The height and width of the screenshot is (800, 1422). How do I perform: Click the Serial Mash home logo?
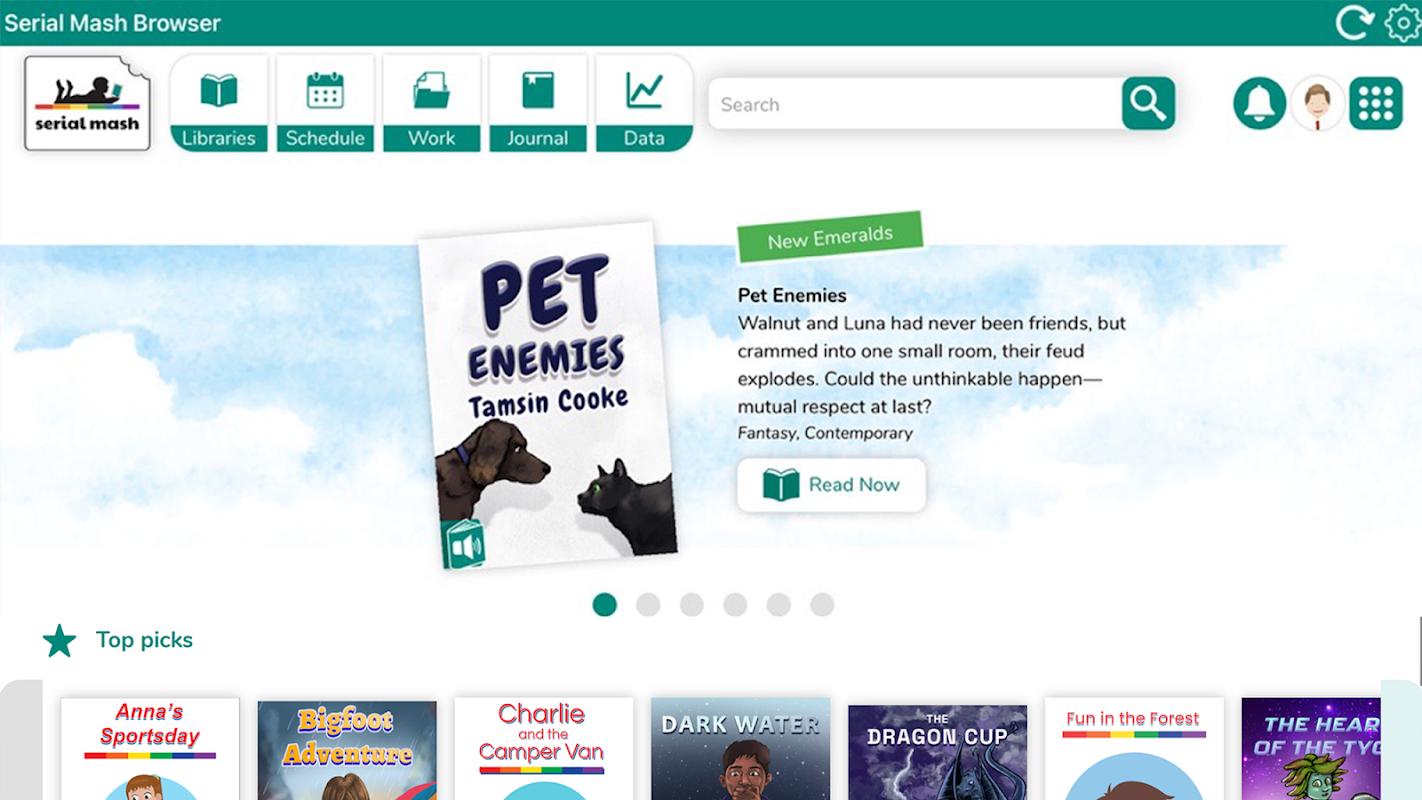click(x=88, y=104)
